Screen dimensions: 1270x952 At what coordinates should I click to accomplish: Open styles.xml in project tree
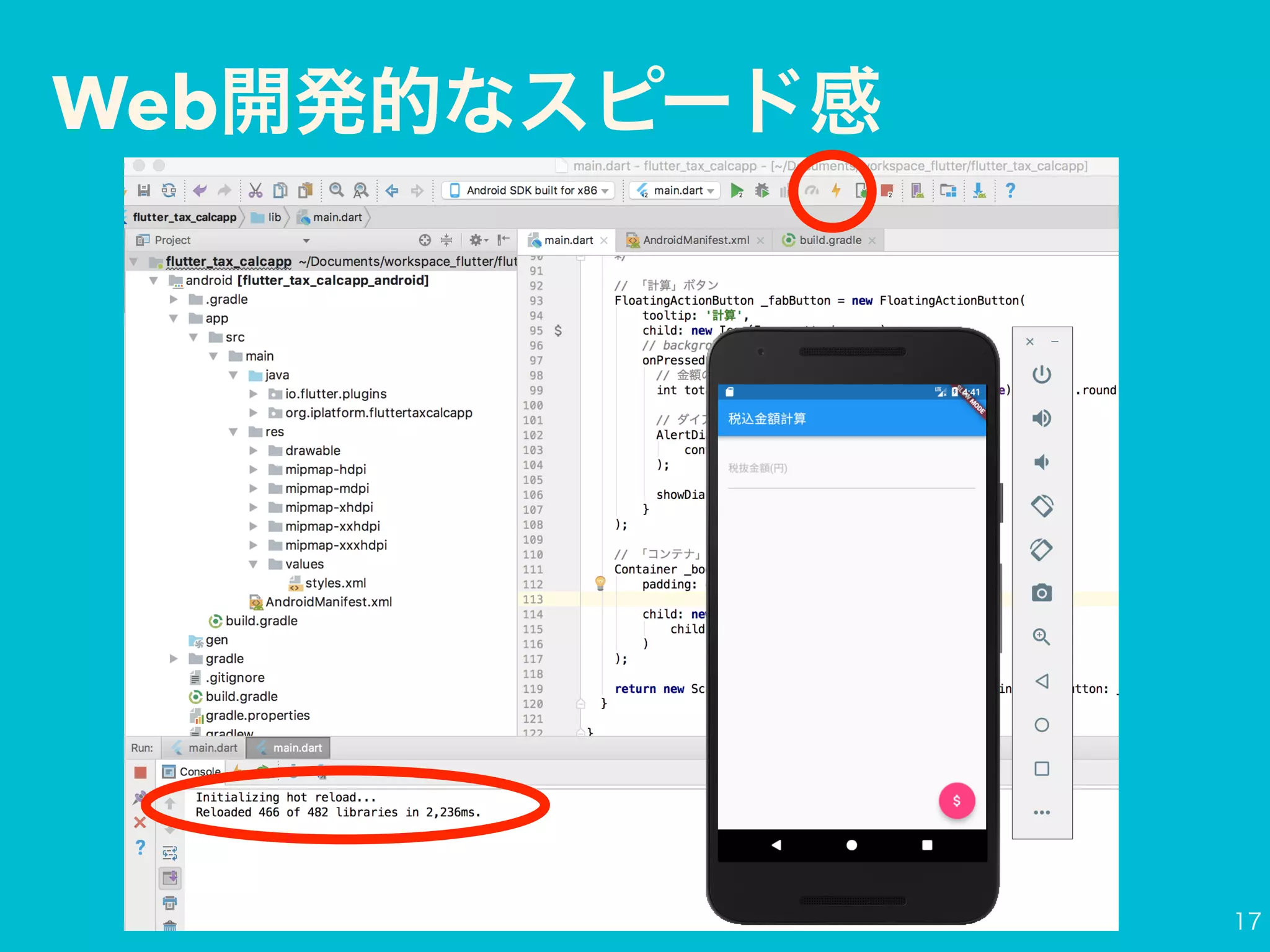335,583
